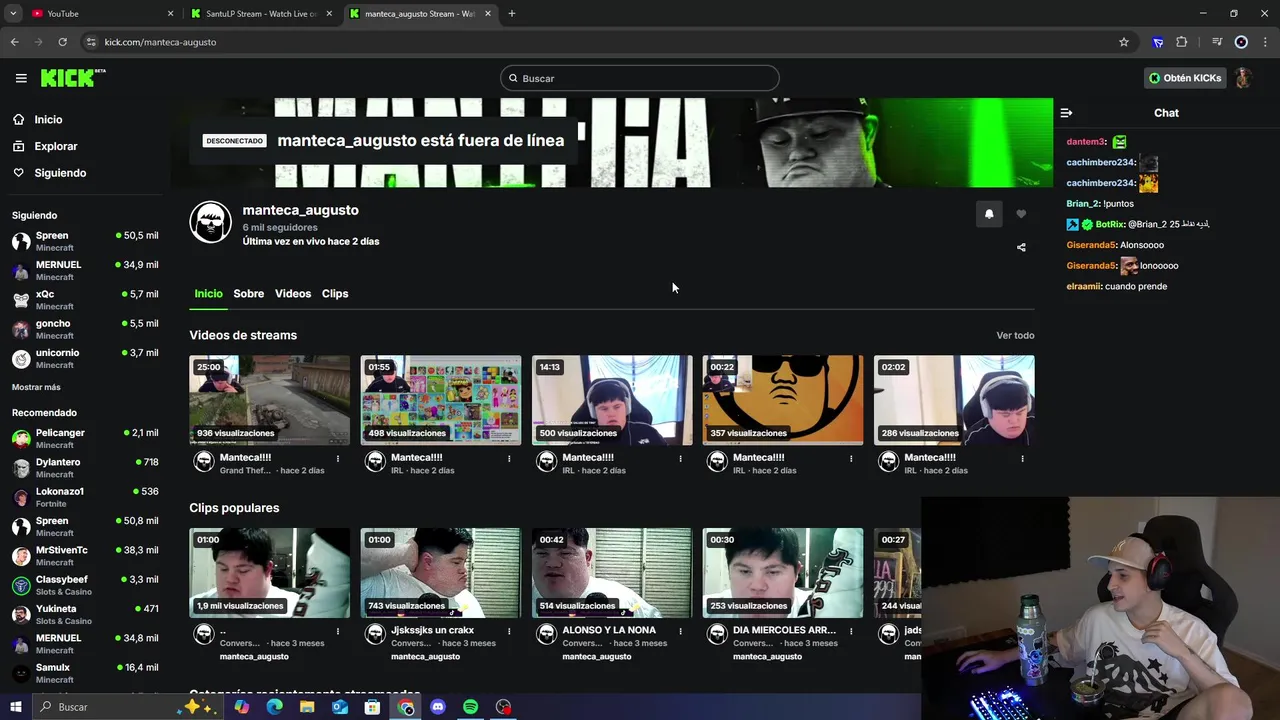Switch to the Sobre tab
Viewport: 1280px width, 720px height.
point(249,294)
